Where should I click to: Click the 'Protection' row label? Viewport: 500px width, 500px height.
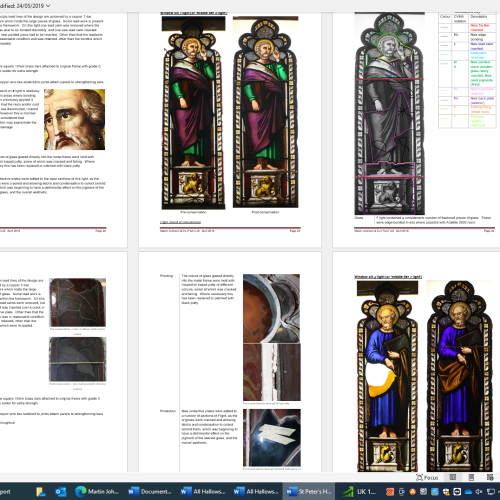[168, 411]
